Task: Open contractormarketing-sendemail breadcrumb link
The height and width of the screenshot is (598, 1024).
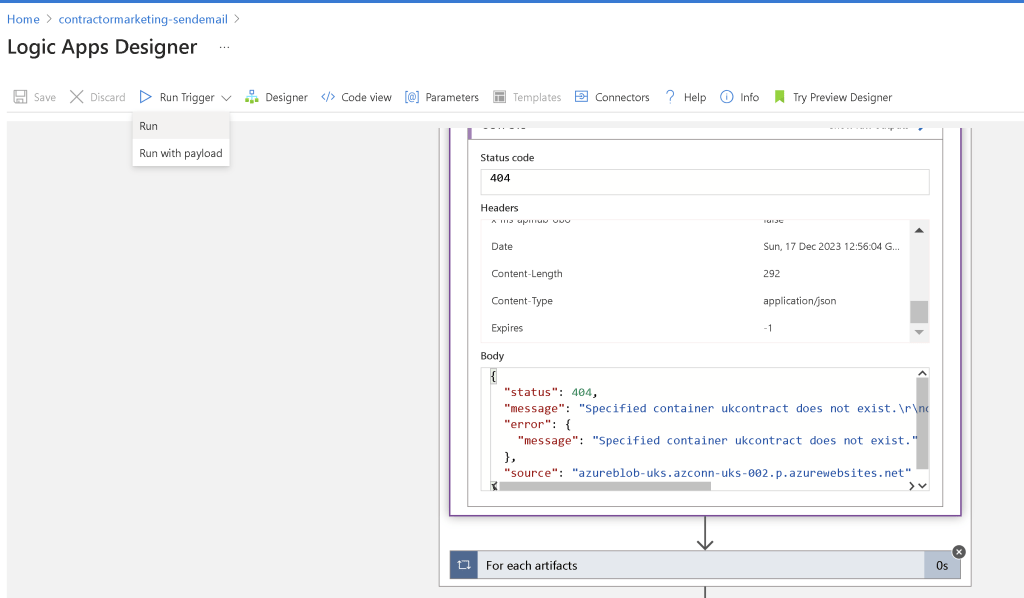Action: (x=143, y=20)
